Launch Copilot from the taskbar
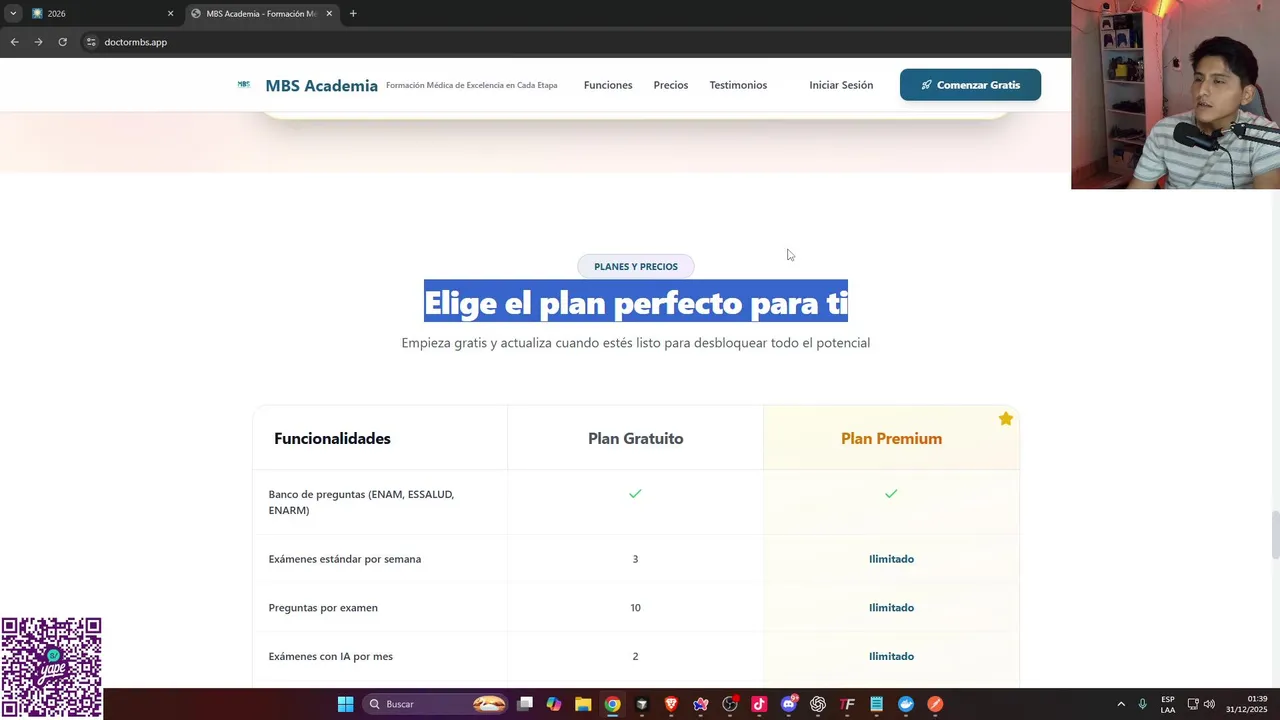The image size is (1280, 720). pos(554,704)
